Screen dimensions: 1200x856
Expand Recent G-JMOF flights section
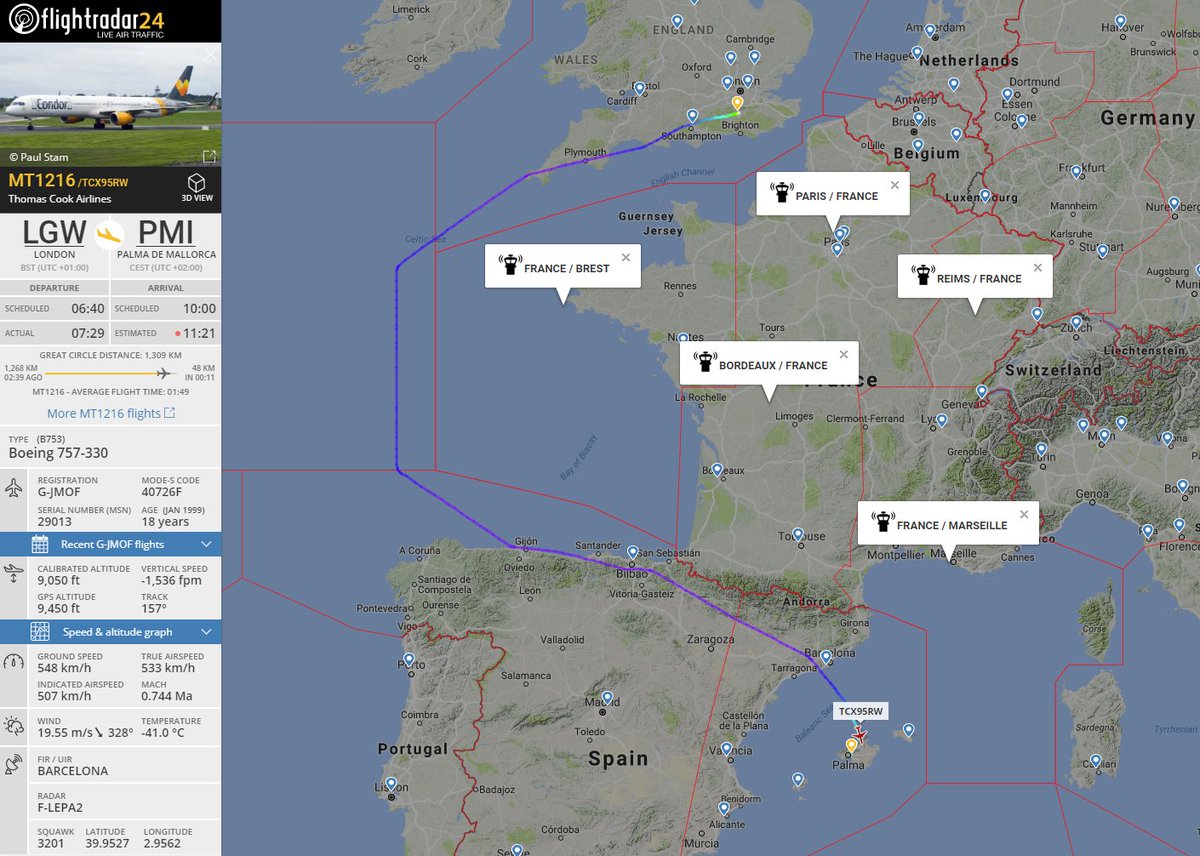110,544
